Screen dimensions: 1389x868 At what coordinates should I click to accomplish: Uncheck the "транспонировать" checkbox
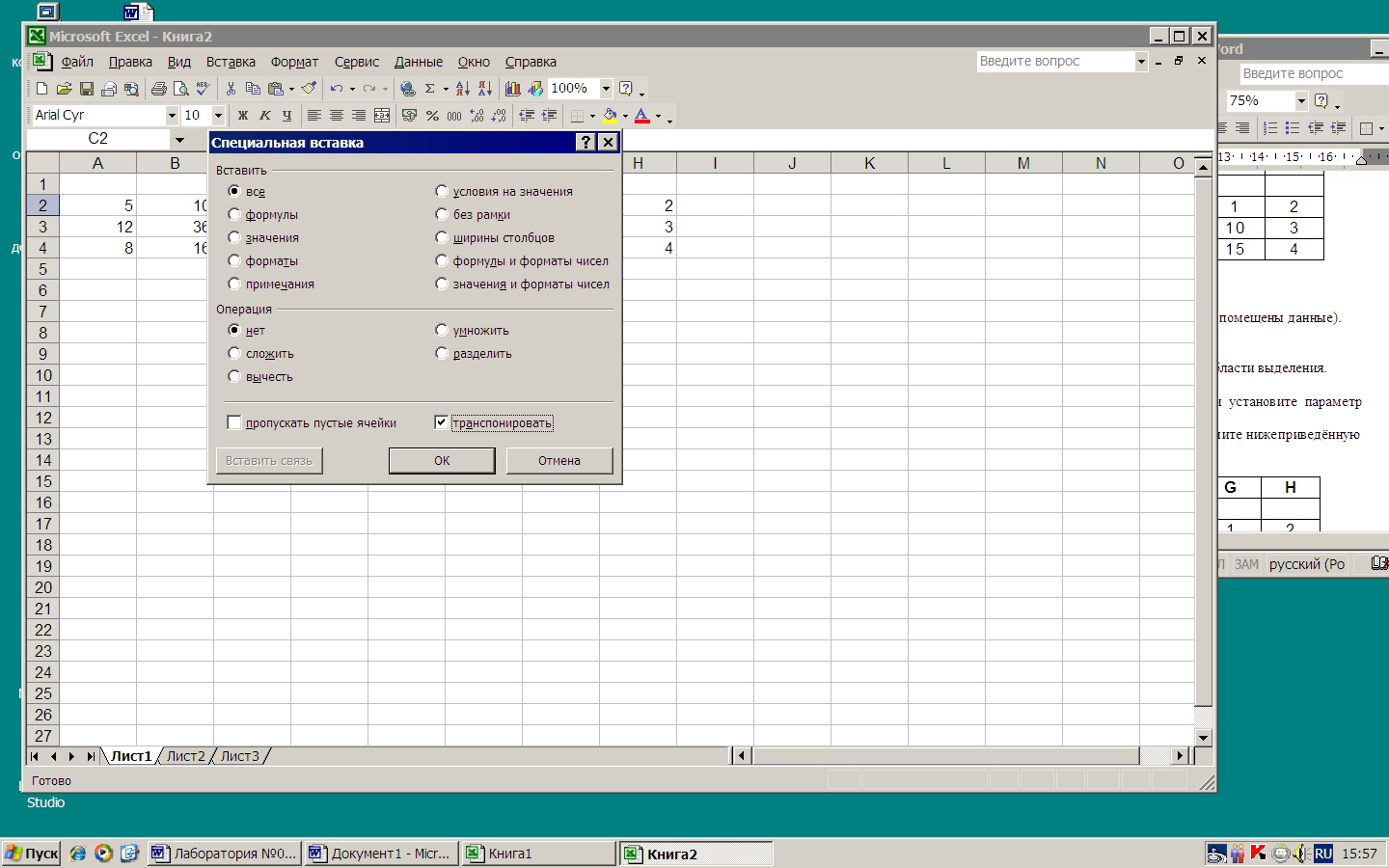click(x=441, y=422)
